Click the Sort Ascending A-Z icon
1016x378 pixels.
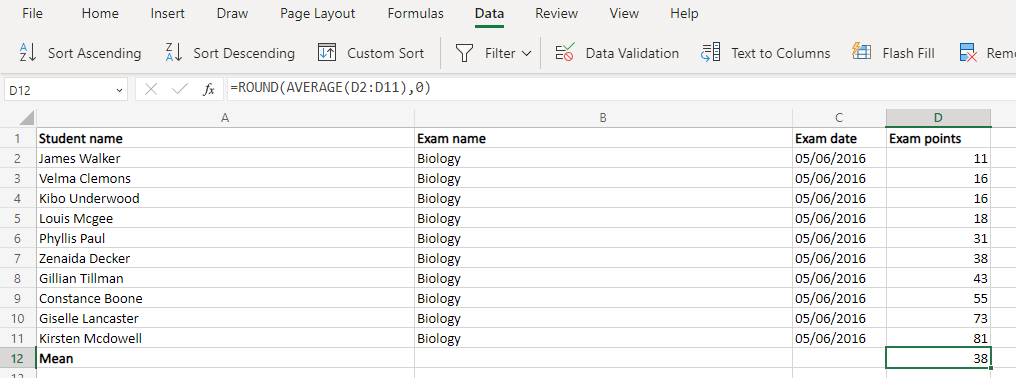[x=29, y=53]
